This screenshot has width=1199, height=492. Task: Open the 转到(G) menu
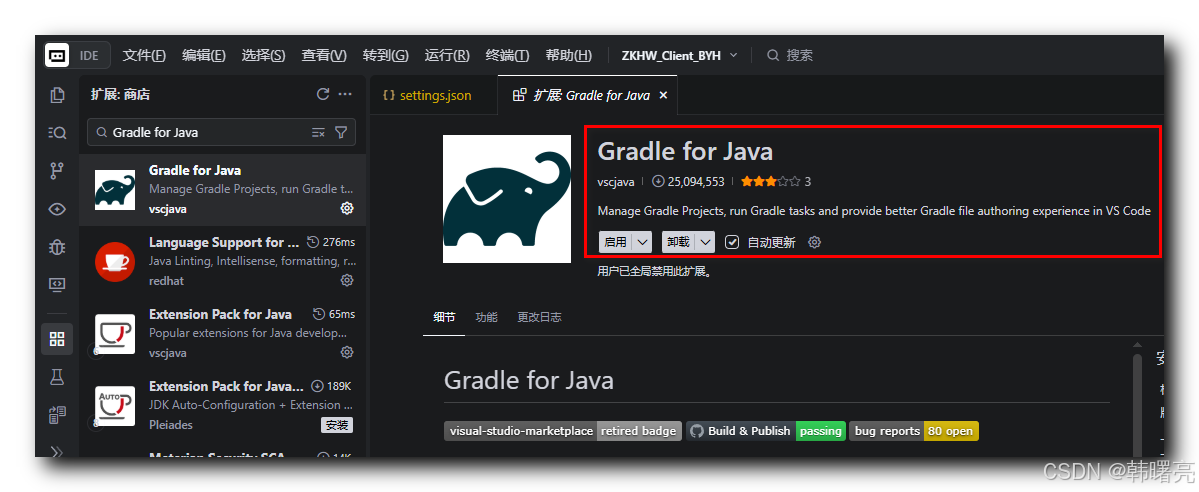pos(385,55)
